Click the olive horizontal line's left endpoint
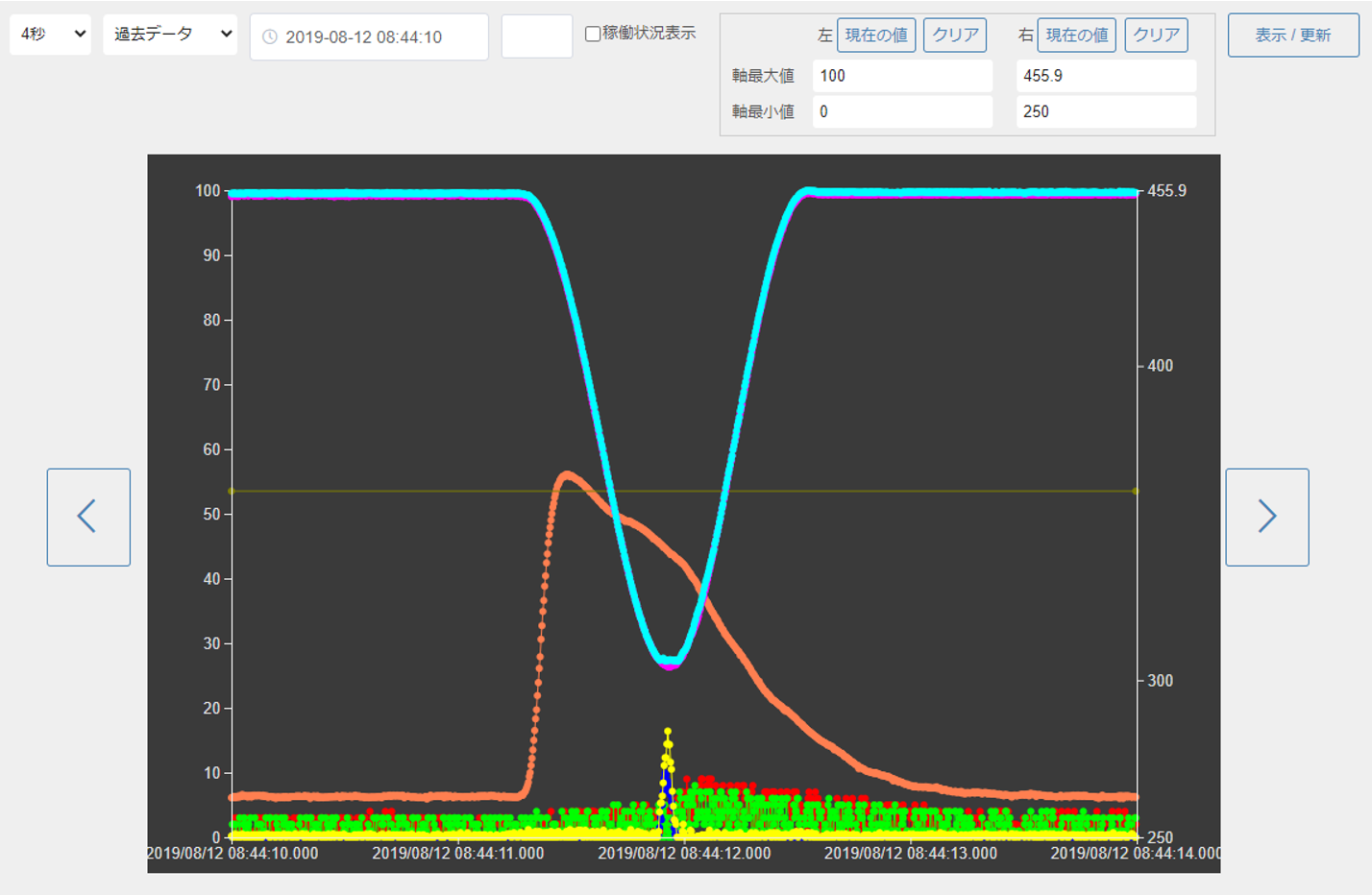The width and height of the screenshot is (1372, 895). tap(232, 492)
